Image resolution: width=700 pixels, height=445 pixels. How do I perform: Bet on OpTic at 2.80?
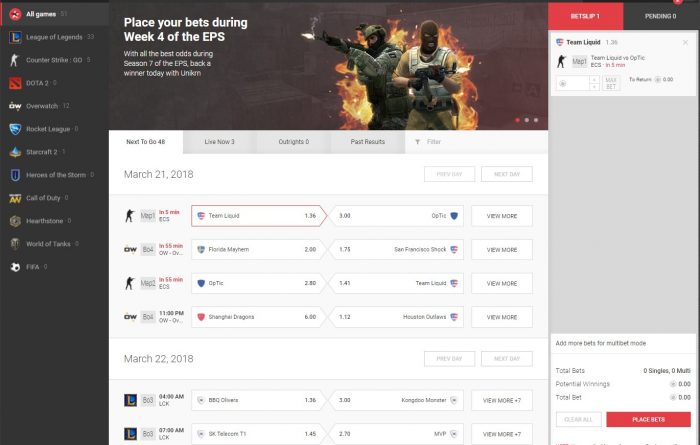(258, 283)
